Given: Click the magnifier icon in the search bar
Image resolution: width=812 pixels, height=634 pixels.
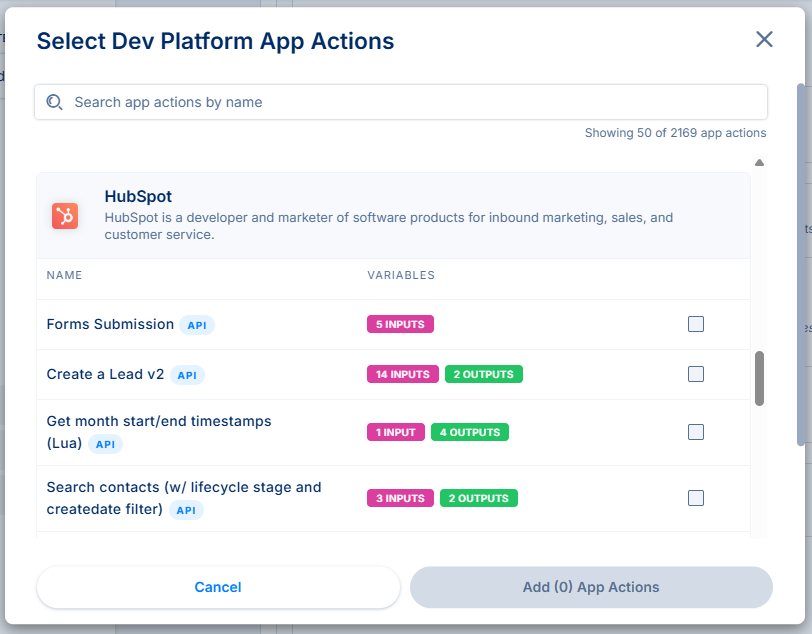Looking at the screenshot, I should click(55, 102).
